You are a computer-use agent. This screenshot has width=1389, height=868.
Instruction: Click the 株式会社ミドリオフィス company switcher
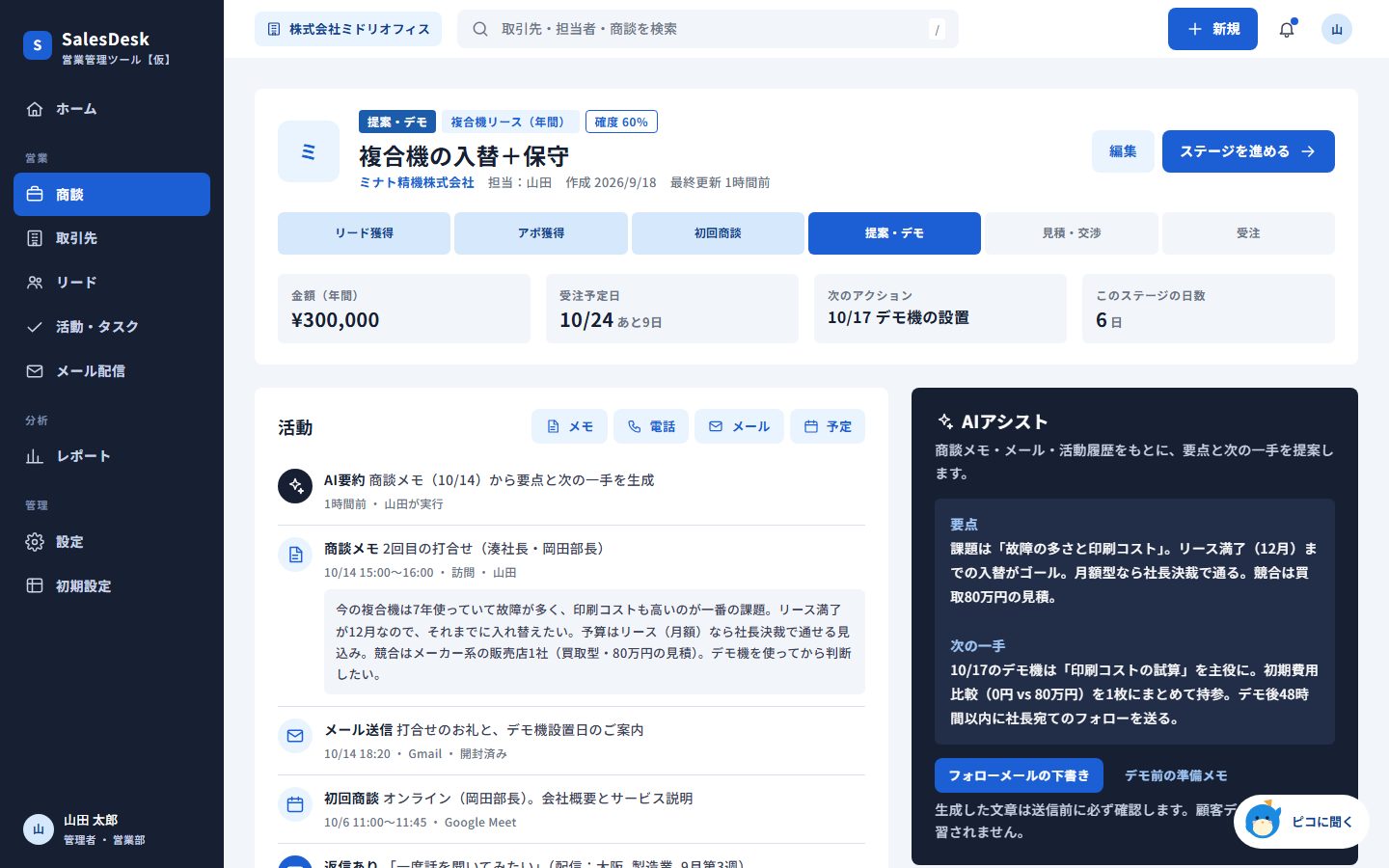tap(348, 29)
